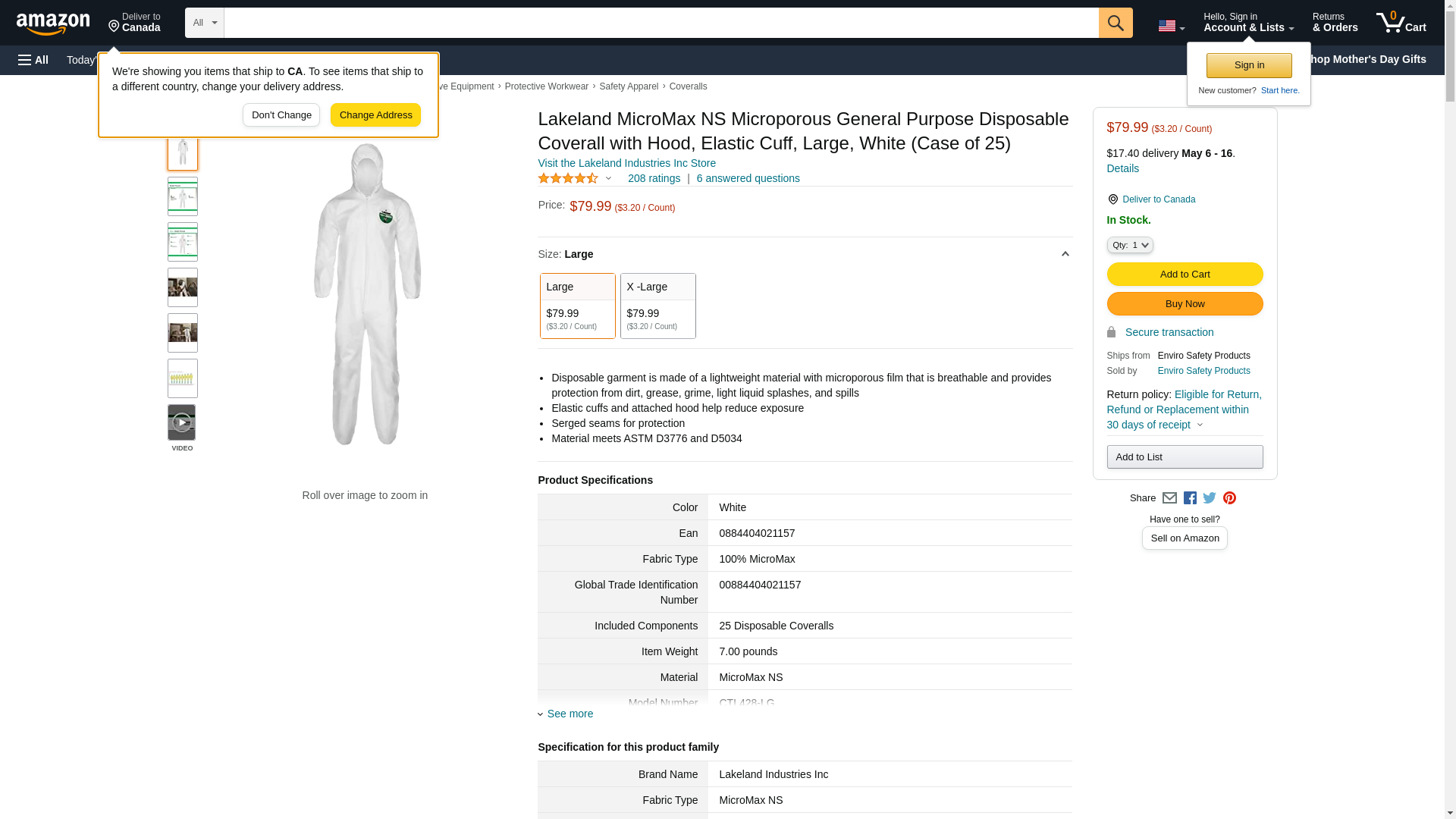Click the Add to Cart button

tap(1185, 274)
